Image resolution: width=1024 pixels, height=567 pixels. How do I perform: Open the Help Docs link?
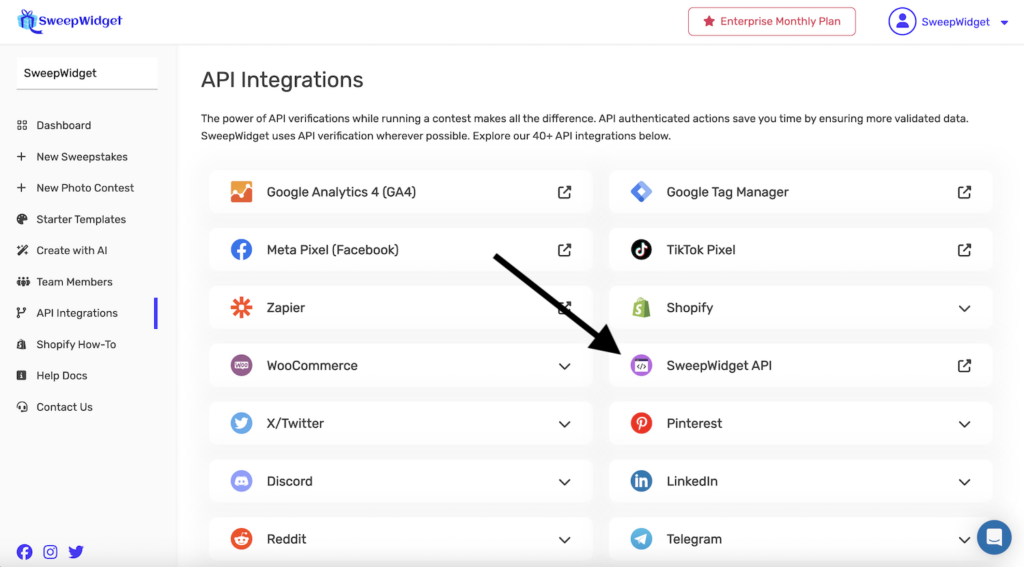(x=61, y=376)
